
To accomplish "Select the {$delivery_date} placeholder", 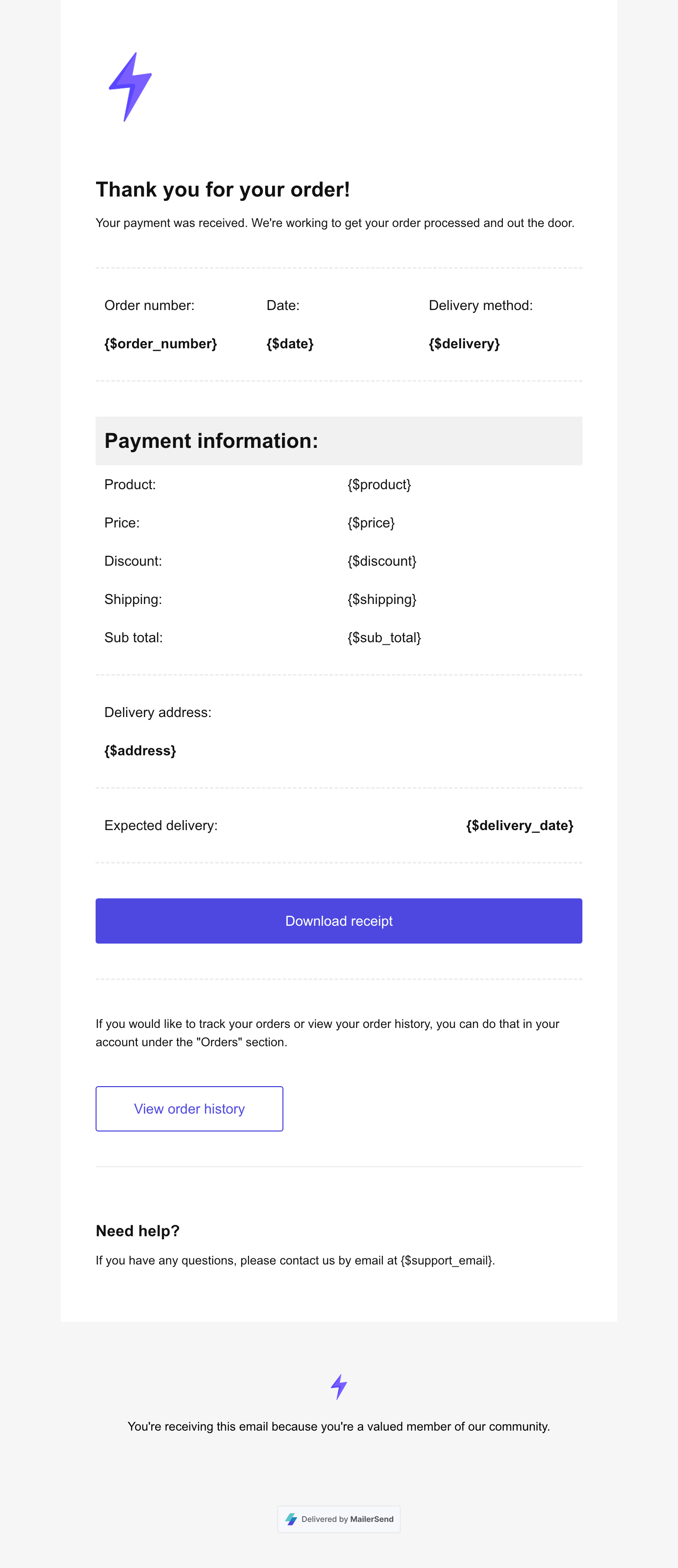I will pos(519,825).
